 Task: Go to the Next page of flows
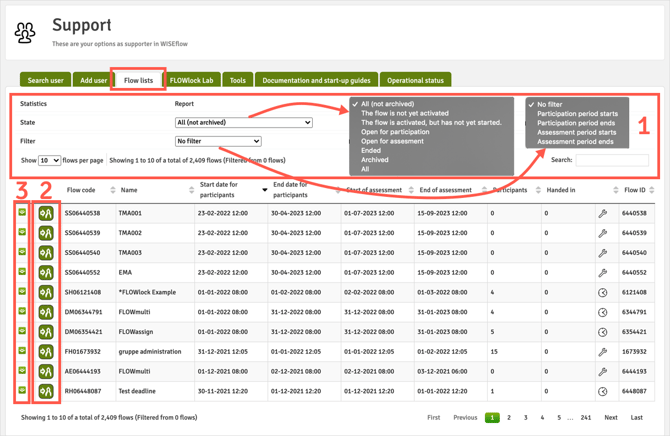tap(610, 418)
